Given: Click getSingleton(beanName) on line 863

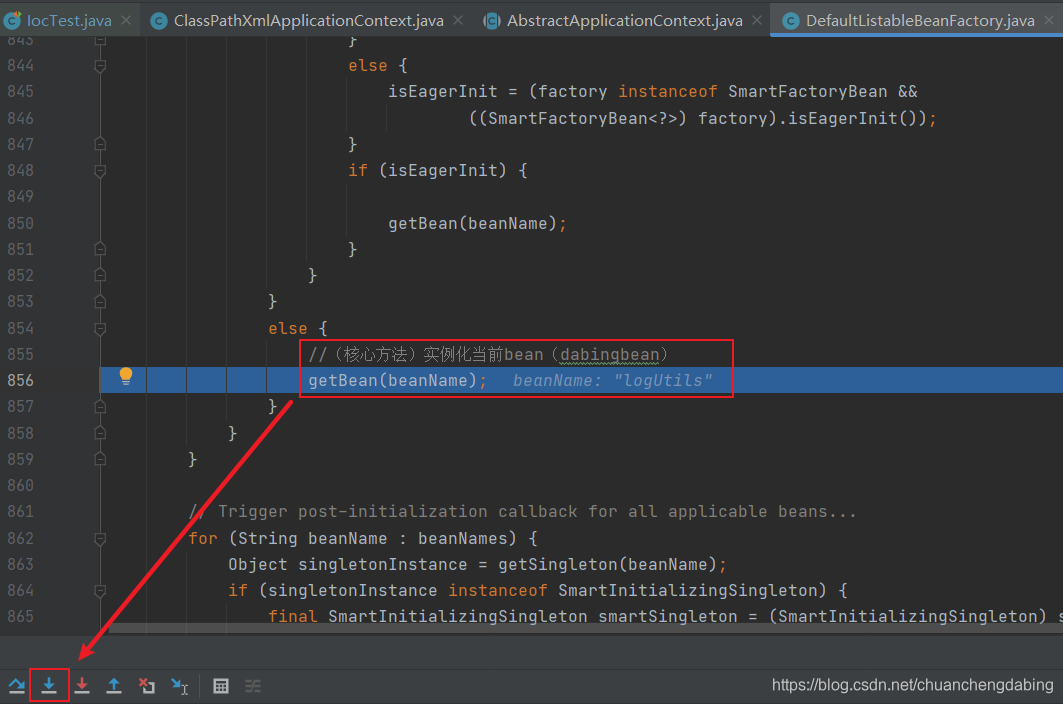Looking at the screenshot, I should click(x=607, y=564).
